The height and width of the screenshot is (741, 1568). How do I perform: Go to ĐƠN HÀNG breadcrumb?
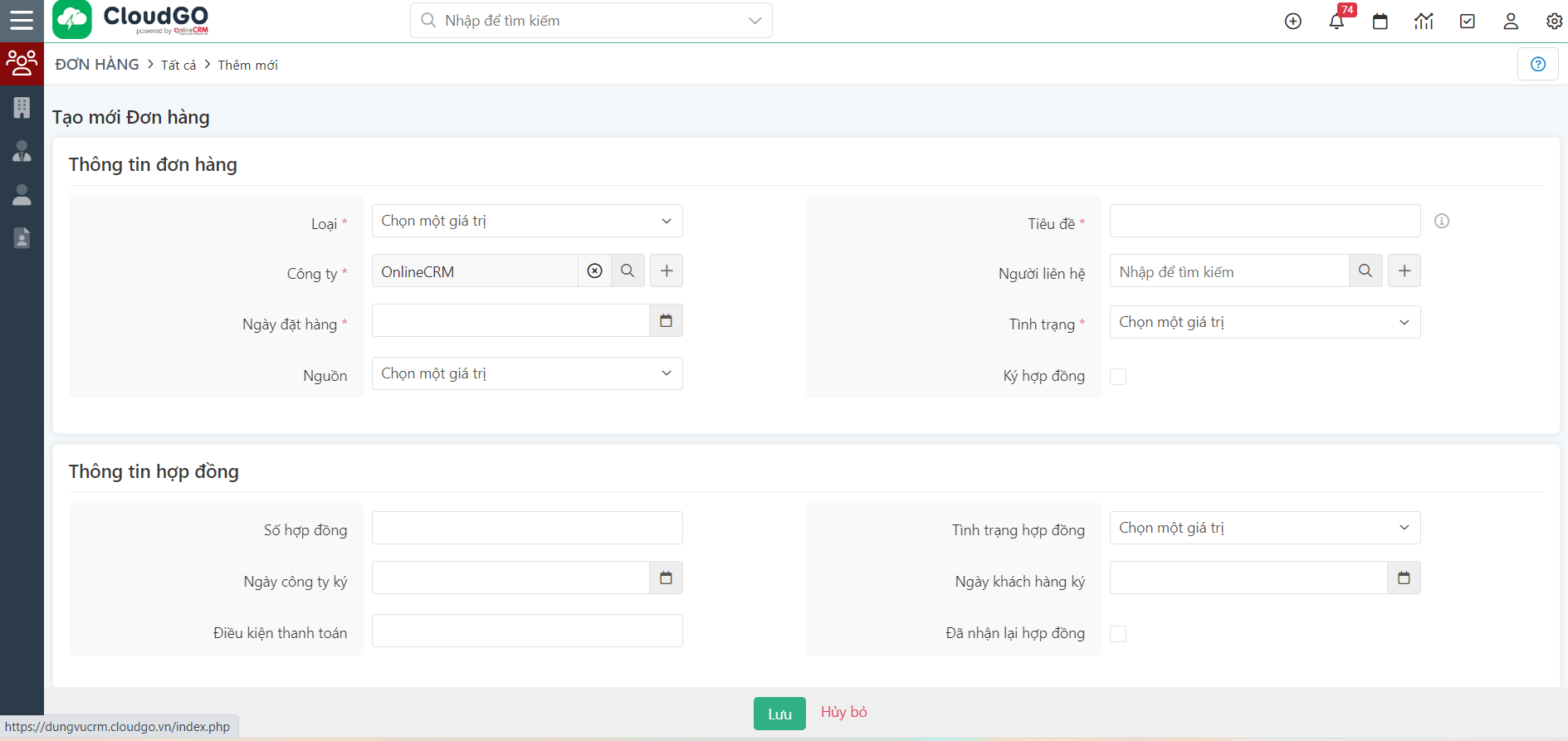[x=97, y=65]
